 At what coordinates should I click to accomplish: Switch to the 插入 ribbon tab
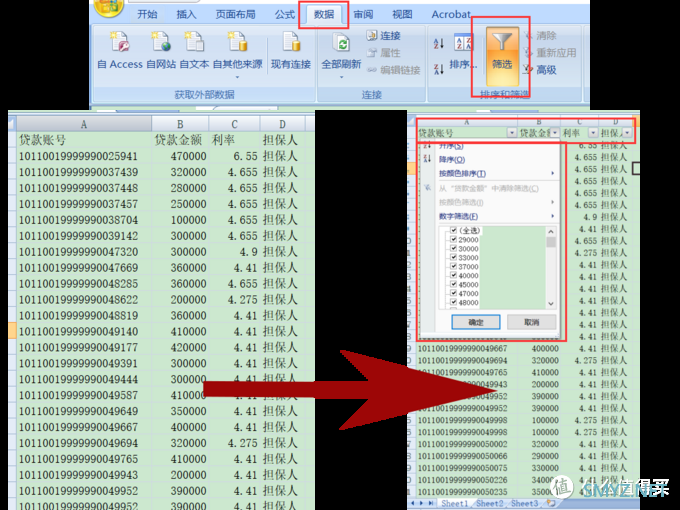[x=186, y=14]
